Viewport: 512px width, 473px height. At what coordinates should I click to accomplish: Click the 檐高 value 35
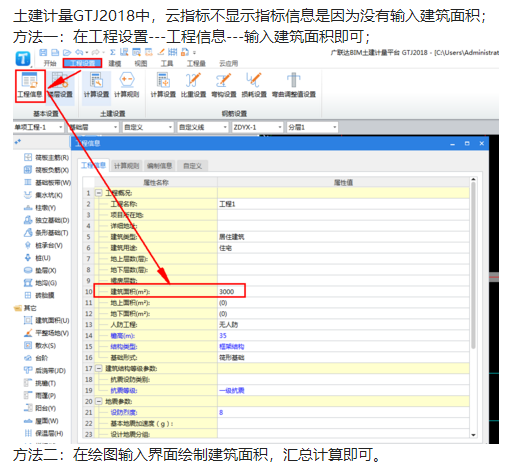(344, 336)
